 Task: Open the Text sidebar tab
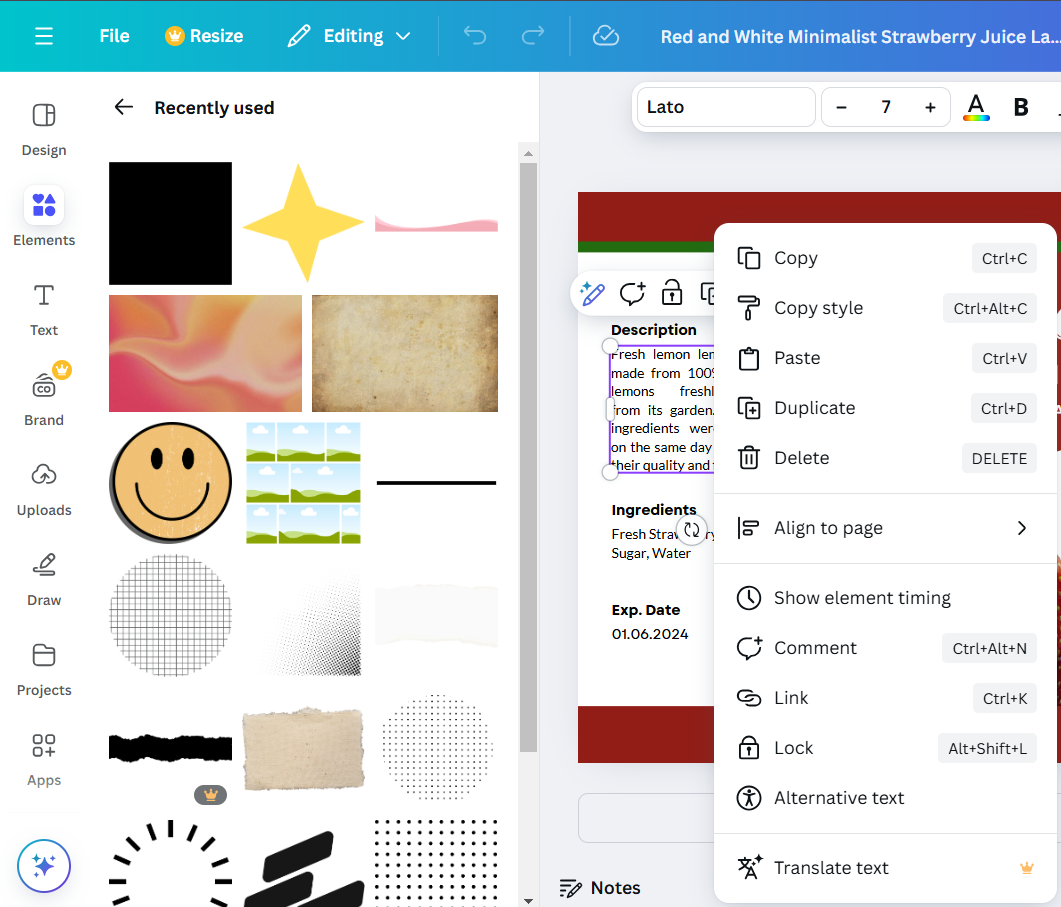click(44, 310)
